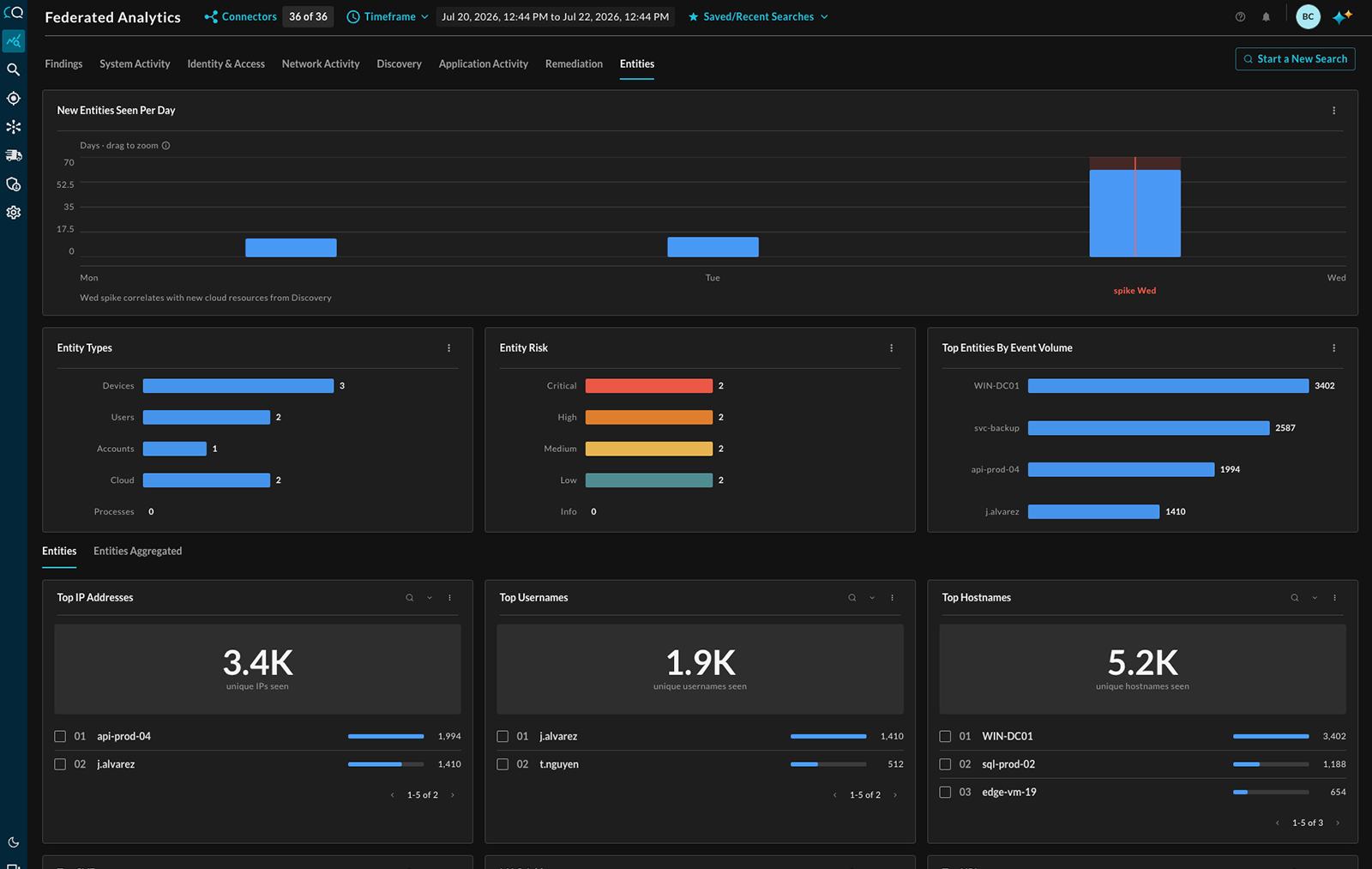Check the j.alvarez row in Top IP Addresses
This screenshot has height=869, width=1372.
coord(60,764)
